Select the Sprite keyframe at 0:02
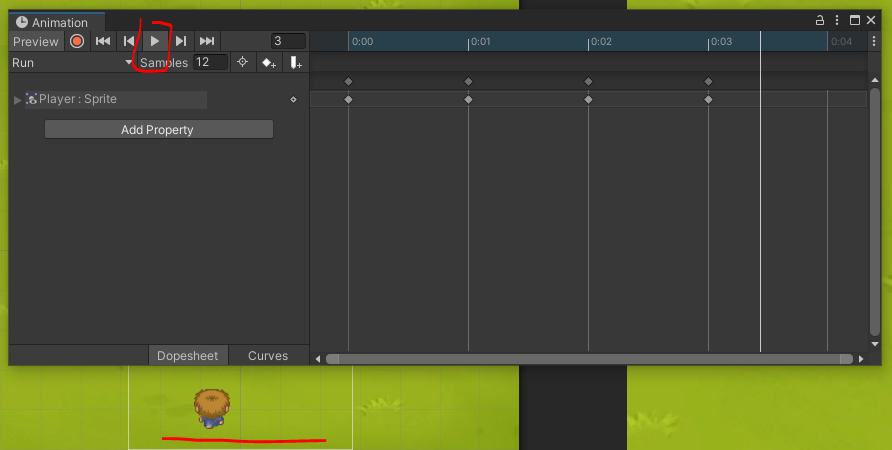 pyautogui.click(x=588, y=100)
